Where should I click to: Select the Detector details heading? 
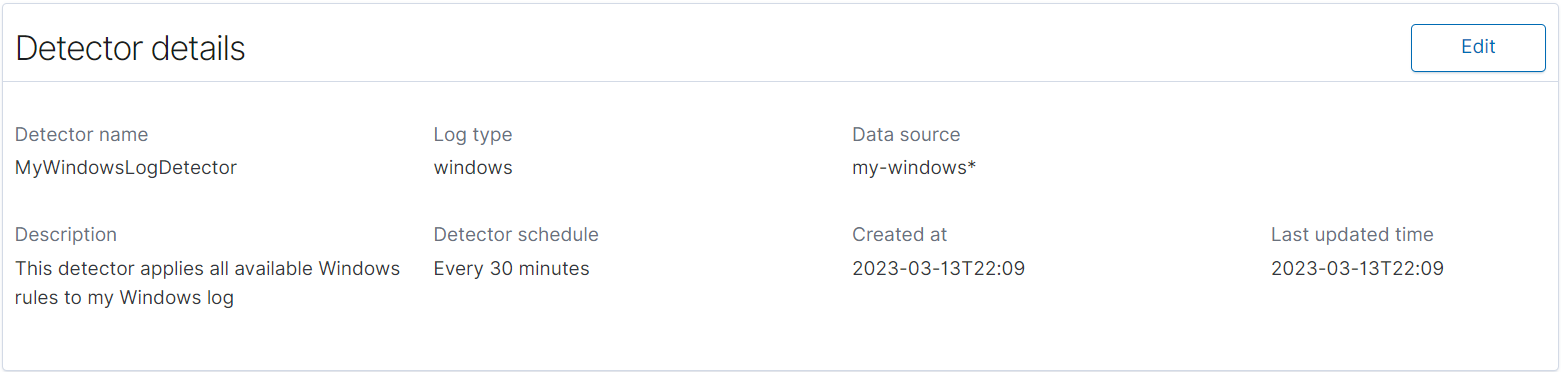click(131, 48)
